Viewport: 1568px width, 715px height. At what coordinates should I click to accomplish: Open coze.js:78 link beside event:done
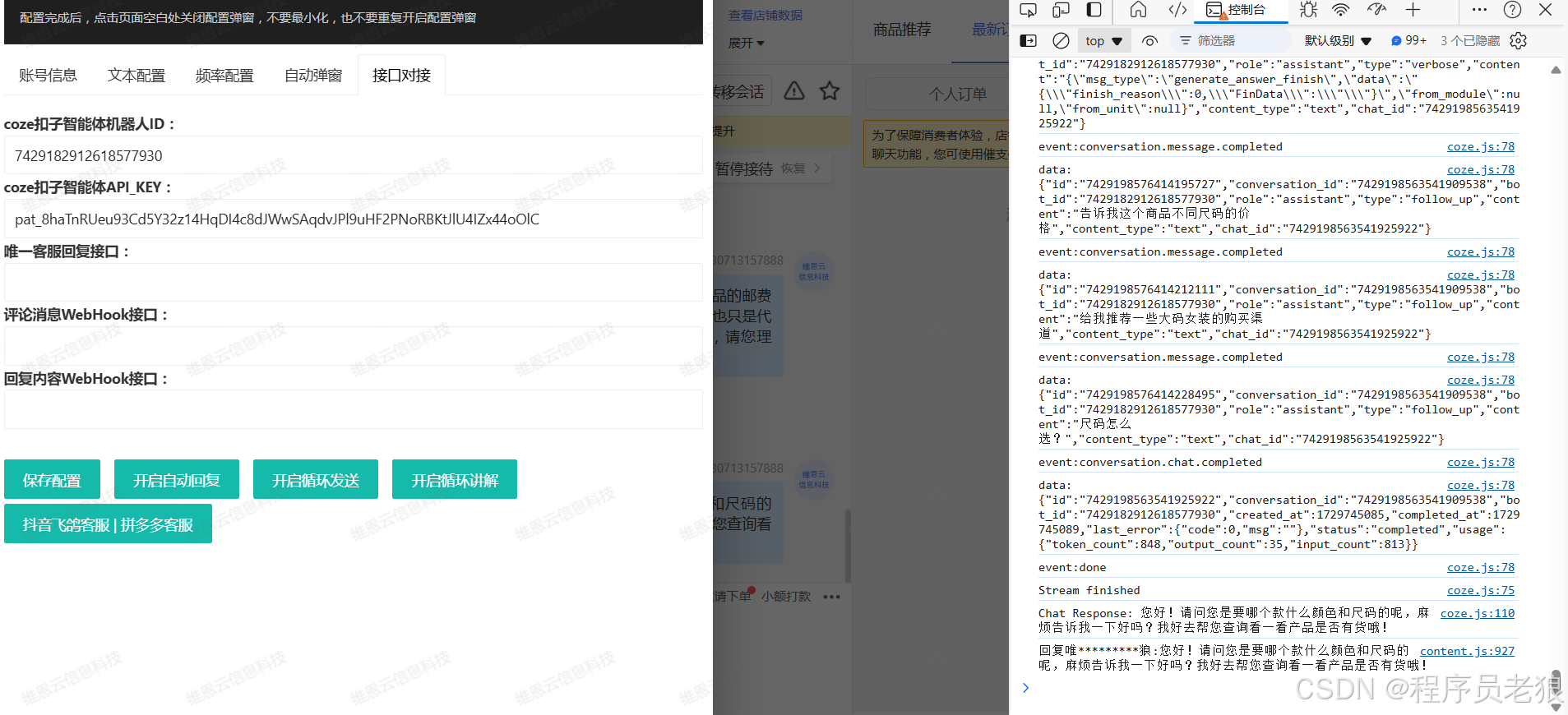(x=1481, y=567)
